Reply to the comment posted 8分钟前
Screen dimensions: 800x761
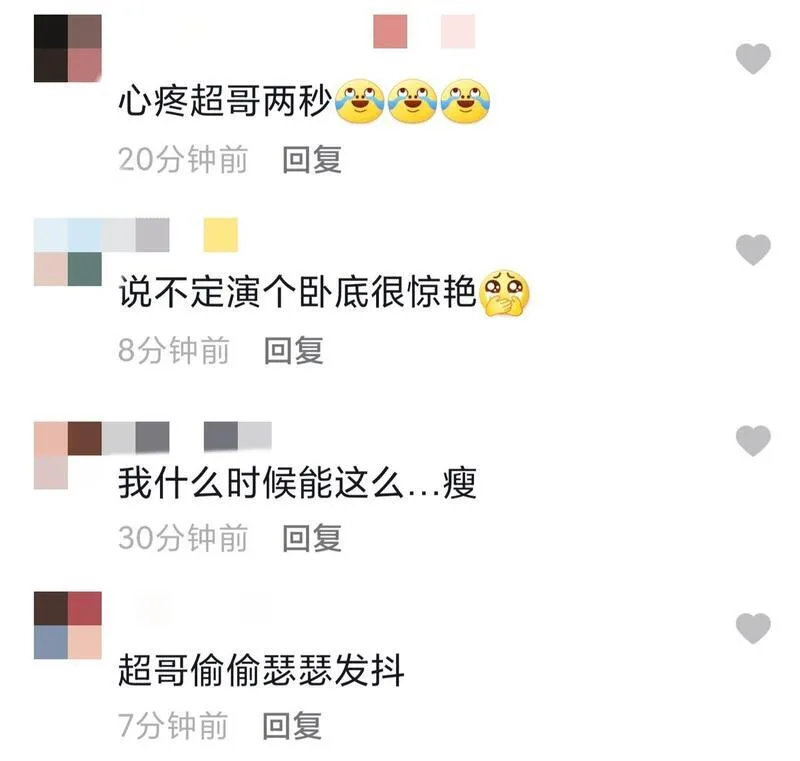click(294, 351)
